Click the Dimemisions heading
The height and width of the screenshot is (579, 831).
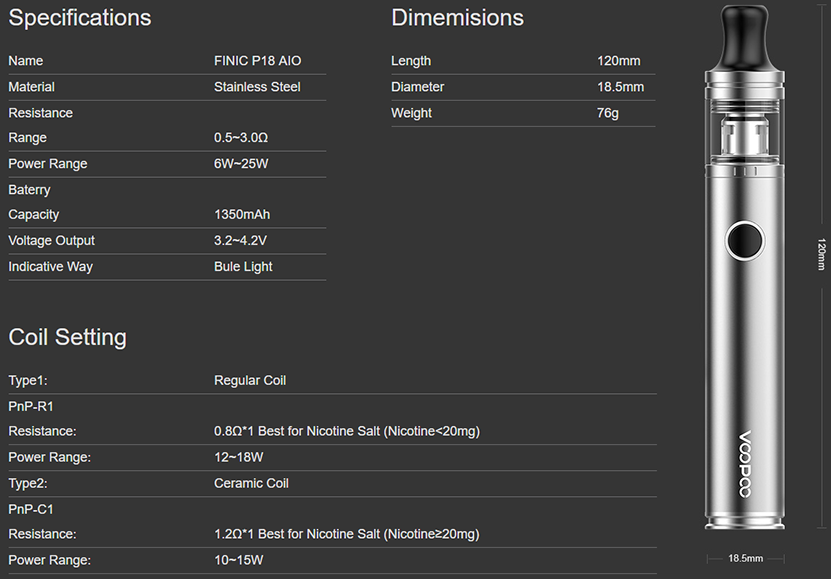(x=457, y=18)
